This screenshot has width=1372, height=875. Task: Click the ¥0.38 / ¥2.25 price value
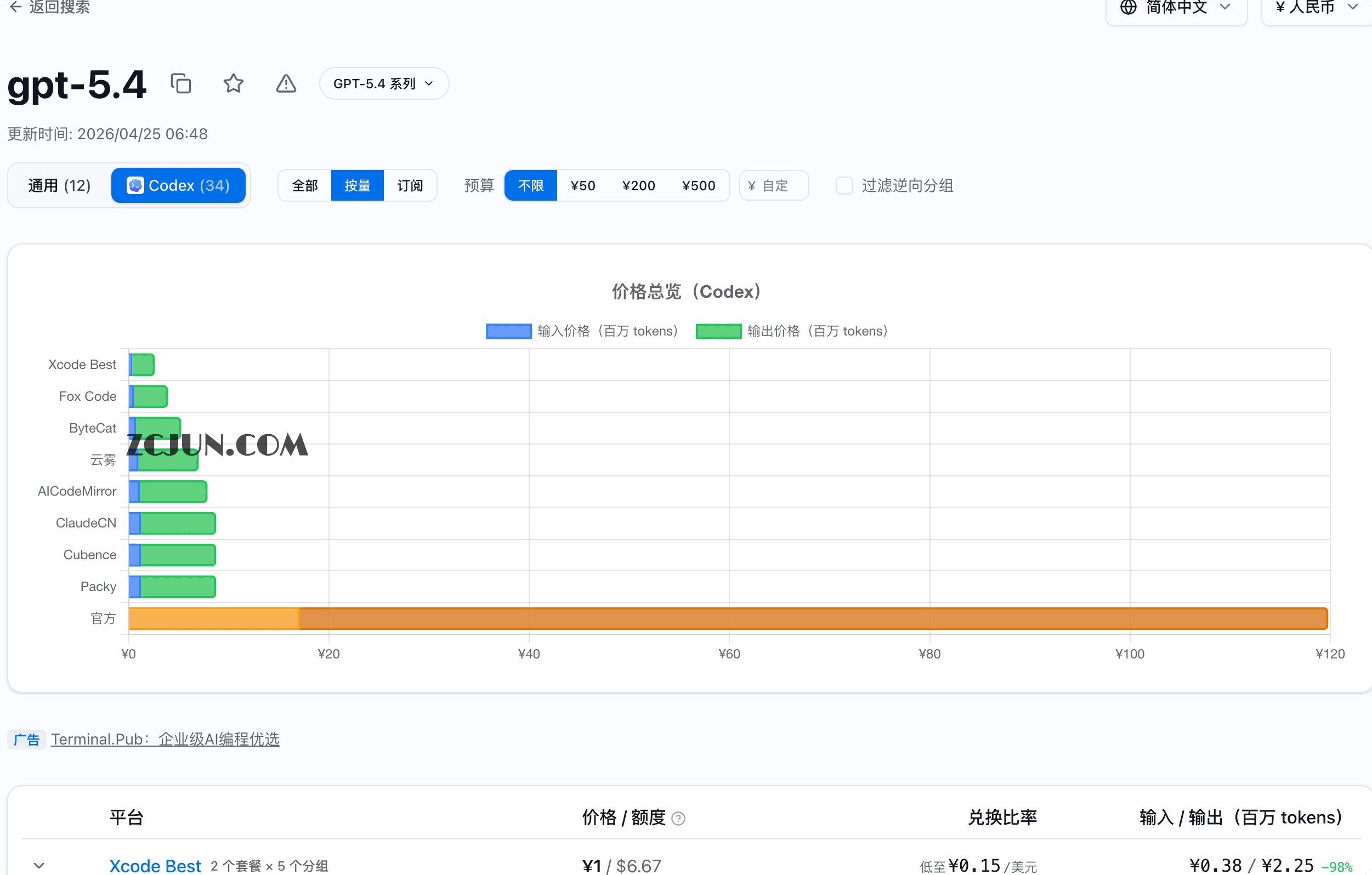[1251, 866]
